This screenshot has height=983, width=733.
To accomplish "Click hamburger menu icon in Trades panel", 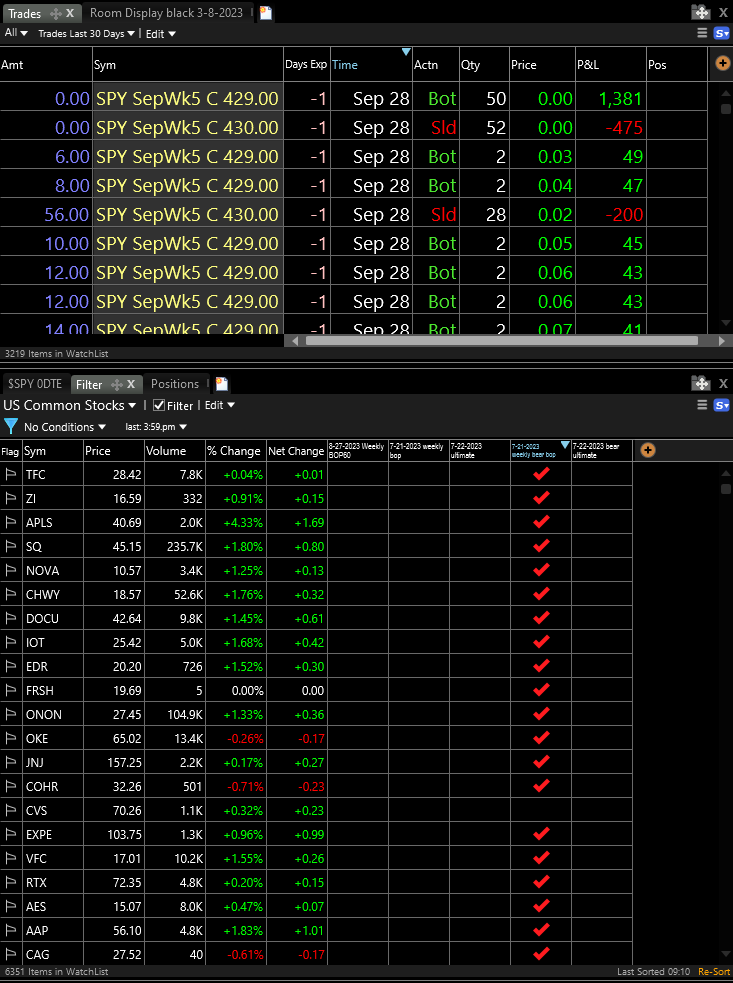I will coord(702,33).
